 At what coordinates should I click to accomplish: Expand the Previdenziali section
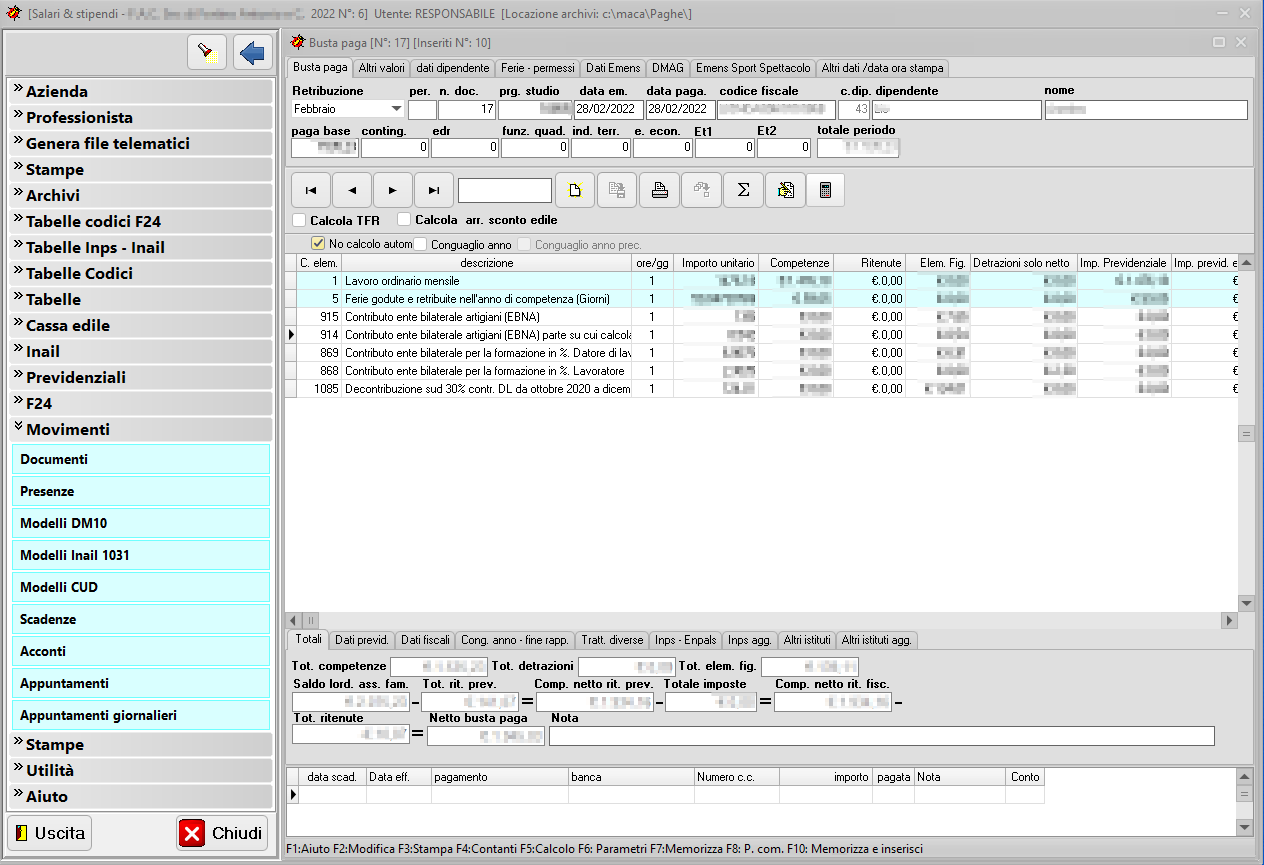point(141,377)
